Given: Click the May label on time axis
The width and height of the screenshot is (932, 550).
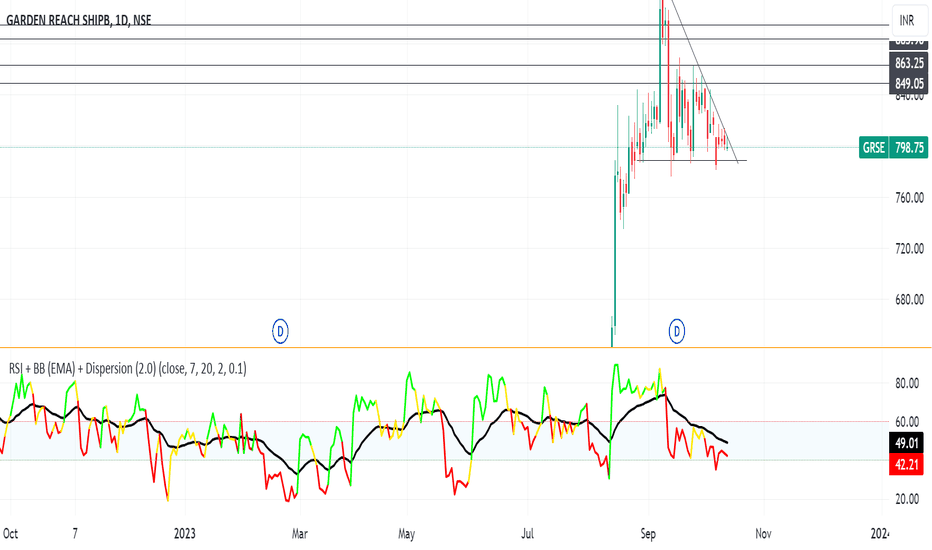Looking at the screenshot, I should pos(406,533).
